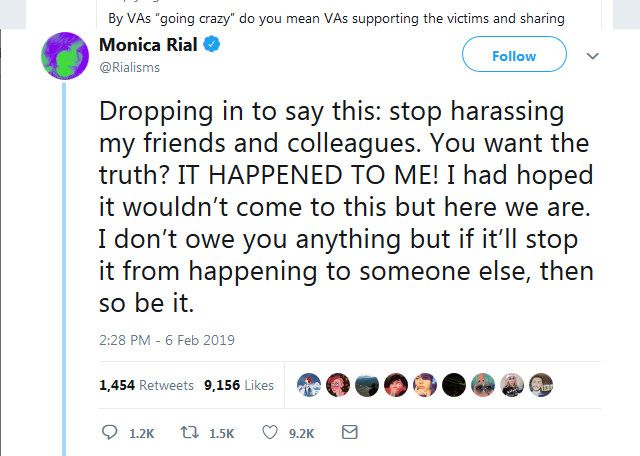
Task: Like the tweet with heart icon
Action: tap(270, 432)
